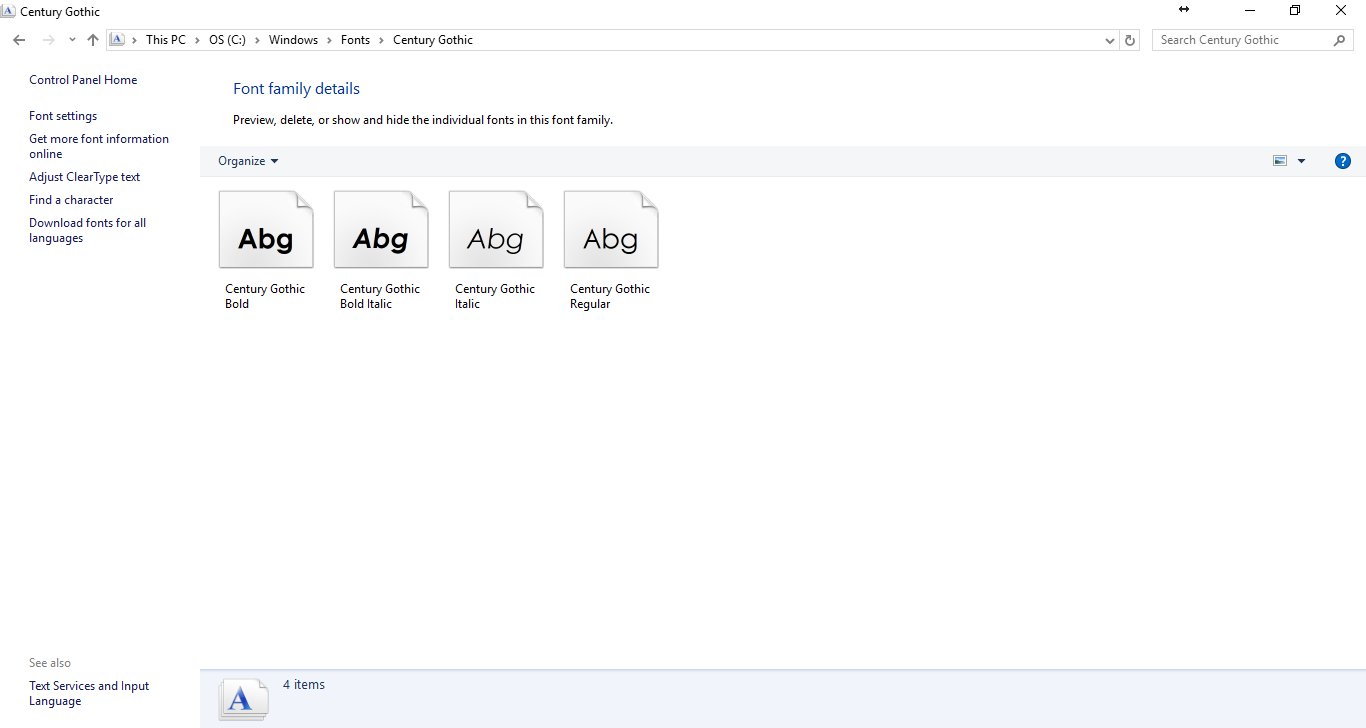Viewport: 1366px width, 728px height.
Task: Click the 4 items status text
Action: tap(304, 685)
